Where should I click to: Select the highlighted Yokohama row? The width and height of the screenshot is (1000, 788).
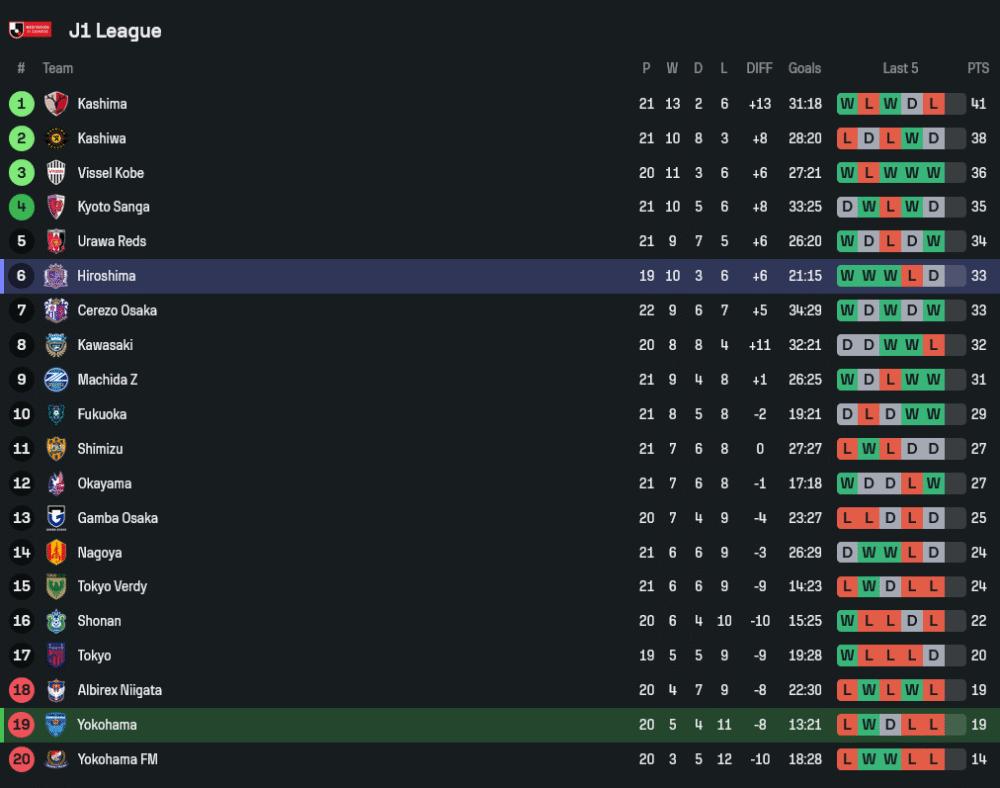coord(500,725)
